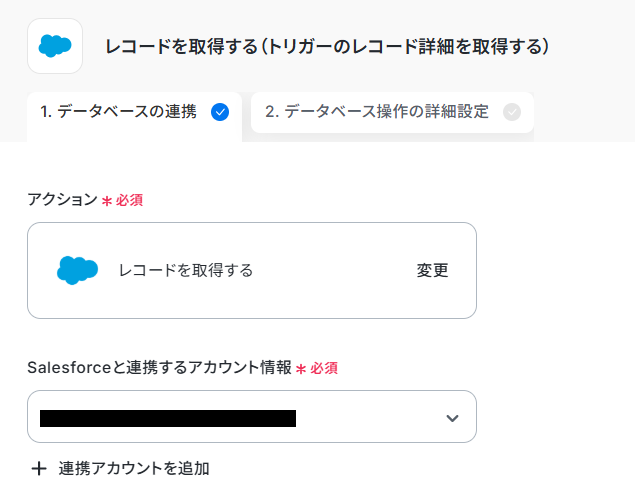The image size is (635, 494).
Task: Switch to 2. データベース操作の詳細設定 tab
Action: pos(377,112)
